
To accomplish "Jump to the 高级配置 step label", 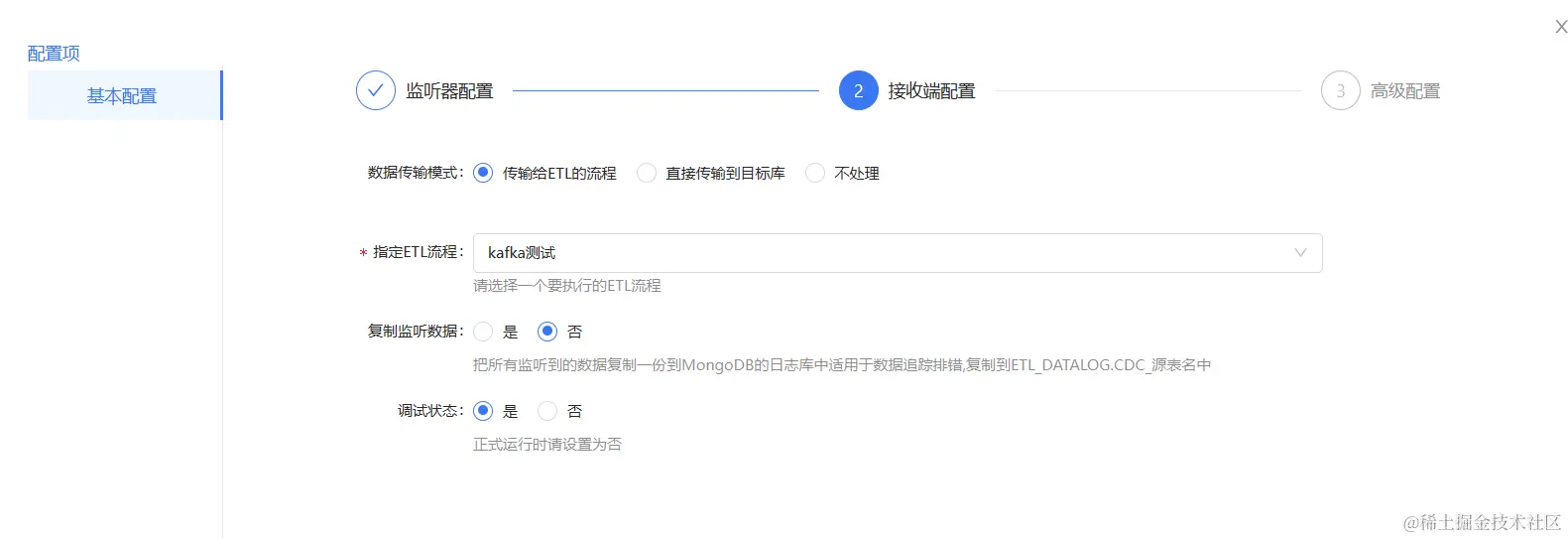I will click(1405, 91).
